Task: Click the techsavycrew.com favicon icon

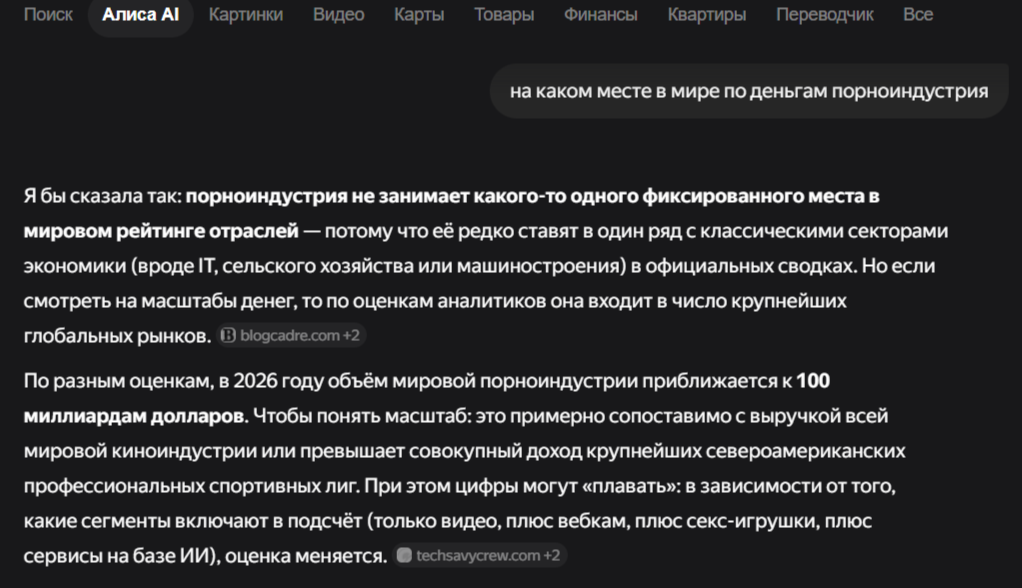Action: pos(404,555)
